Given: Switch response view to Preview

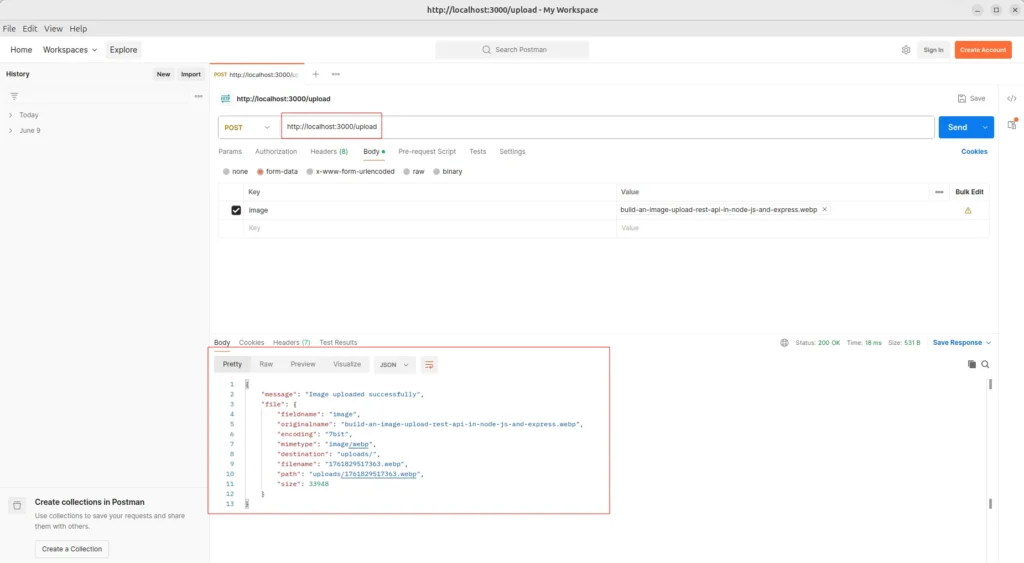Looking at the screenshot, I should (x=302, y=364).
